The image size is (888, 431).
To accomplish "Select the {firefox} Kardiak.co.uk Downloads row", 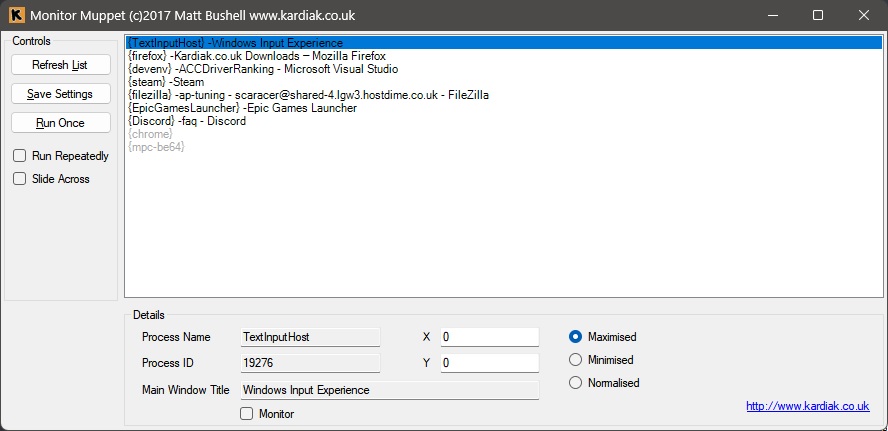I will click(504, 56).
